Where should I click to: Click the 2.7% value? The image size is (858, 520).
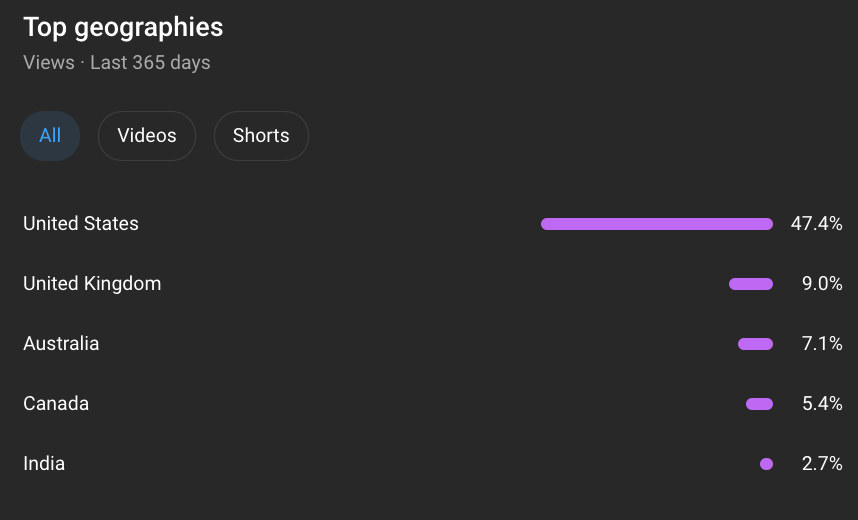pyautogui.click(x=822, y=464)
